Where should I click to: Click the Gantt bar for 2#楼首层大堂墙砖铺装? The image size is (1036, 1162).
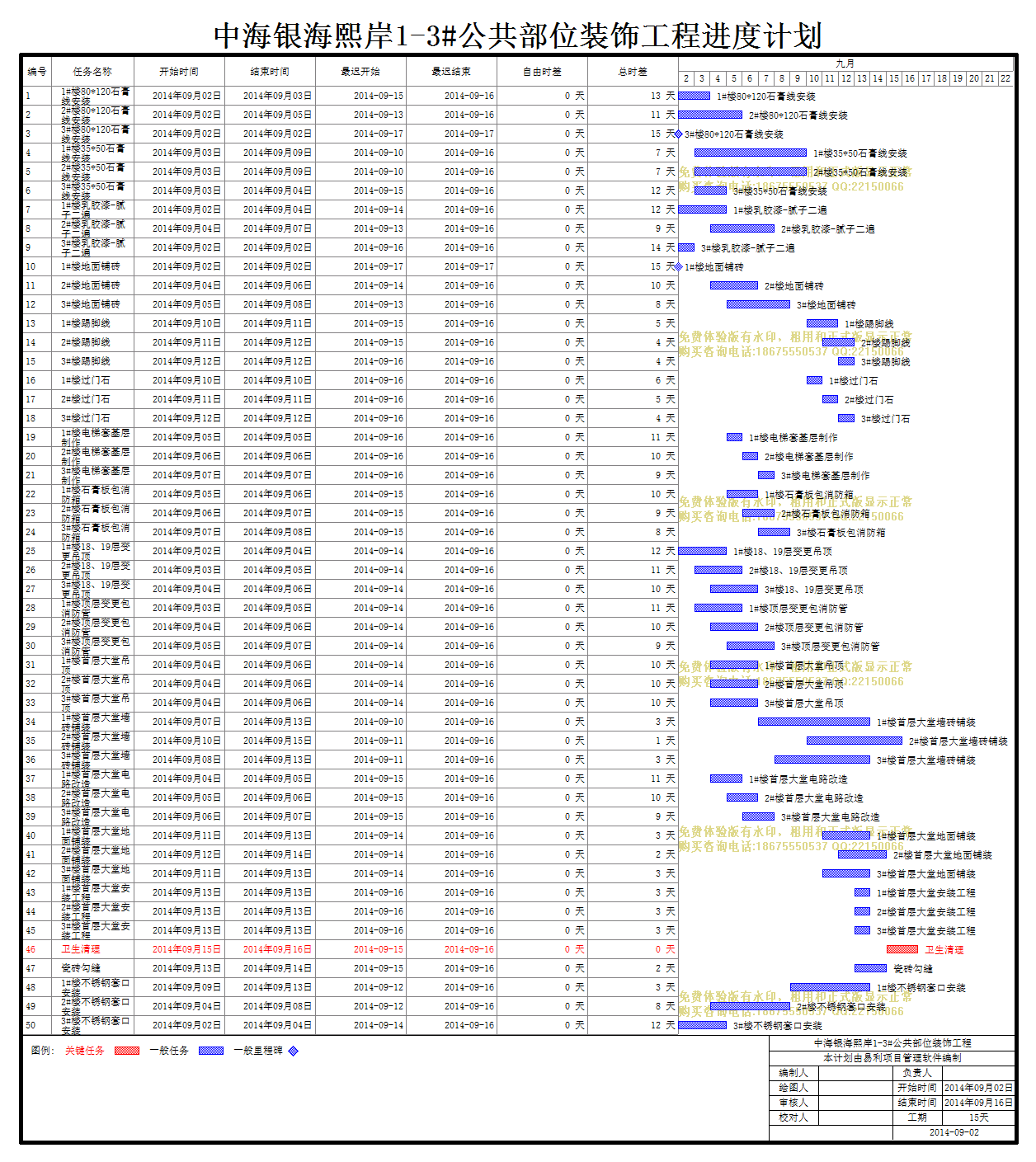pos(855,741)
